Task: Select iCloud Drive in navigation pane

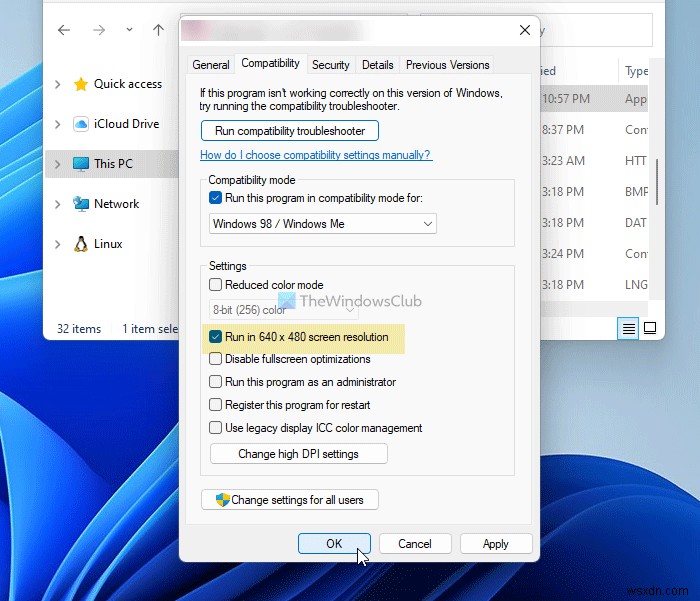Action: coord(126,124)
